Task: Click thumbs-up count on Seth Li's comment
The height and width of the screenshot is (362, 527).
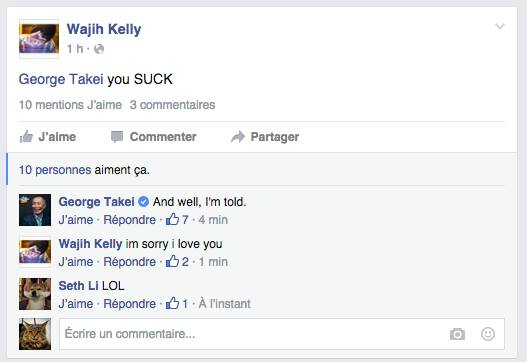Action: click(177, 304)
